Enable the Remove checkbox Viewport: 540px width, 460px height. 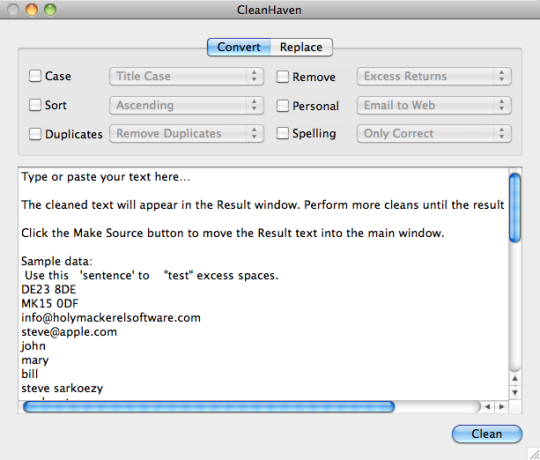[x=282, y=76]
